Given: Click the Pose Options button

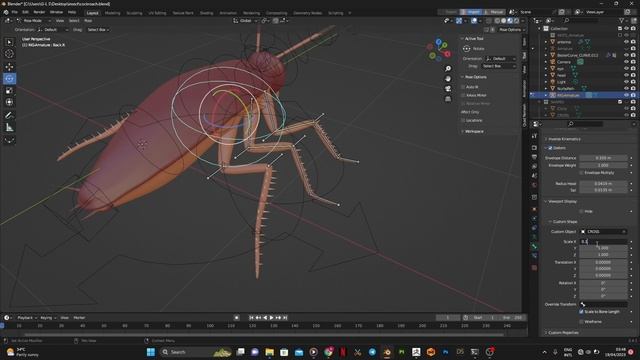Looking at the screenshot, I should point(512,30).
